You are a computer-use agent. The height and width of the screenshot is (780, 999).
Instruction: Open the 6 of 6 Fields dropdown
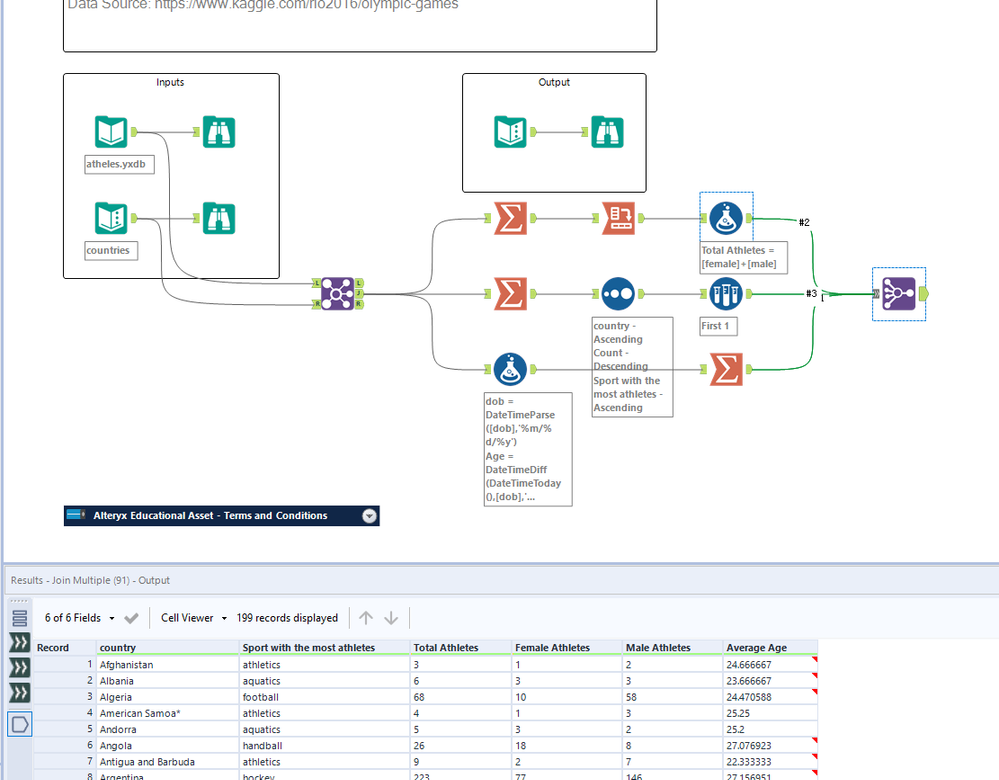pyautogui.click(x=80, y=618)
